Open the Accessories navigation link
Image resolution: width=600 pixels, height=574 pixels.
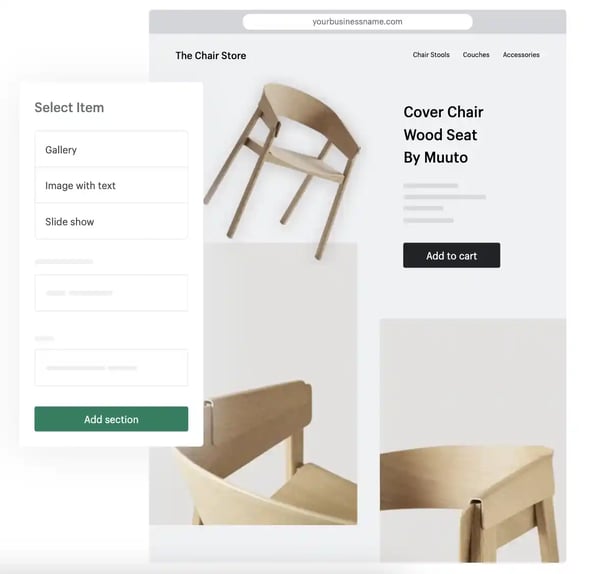(521, 55)
